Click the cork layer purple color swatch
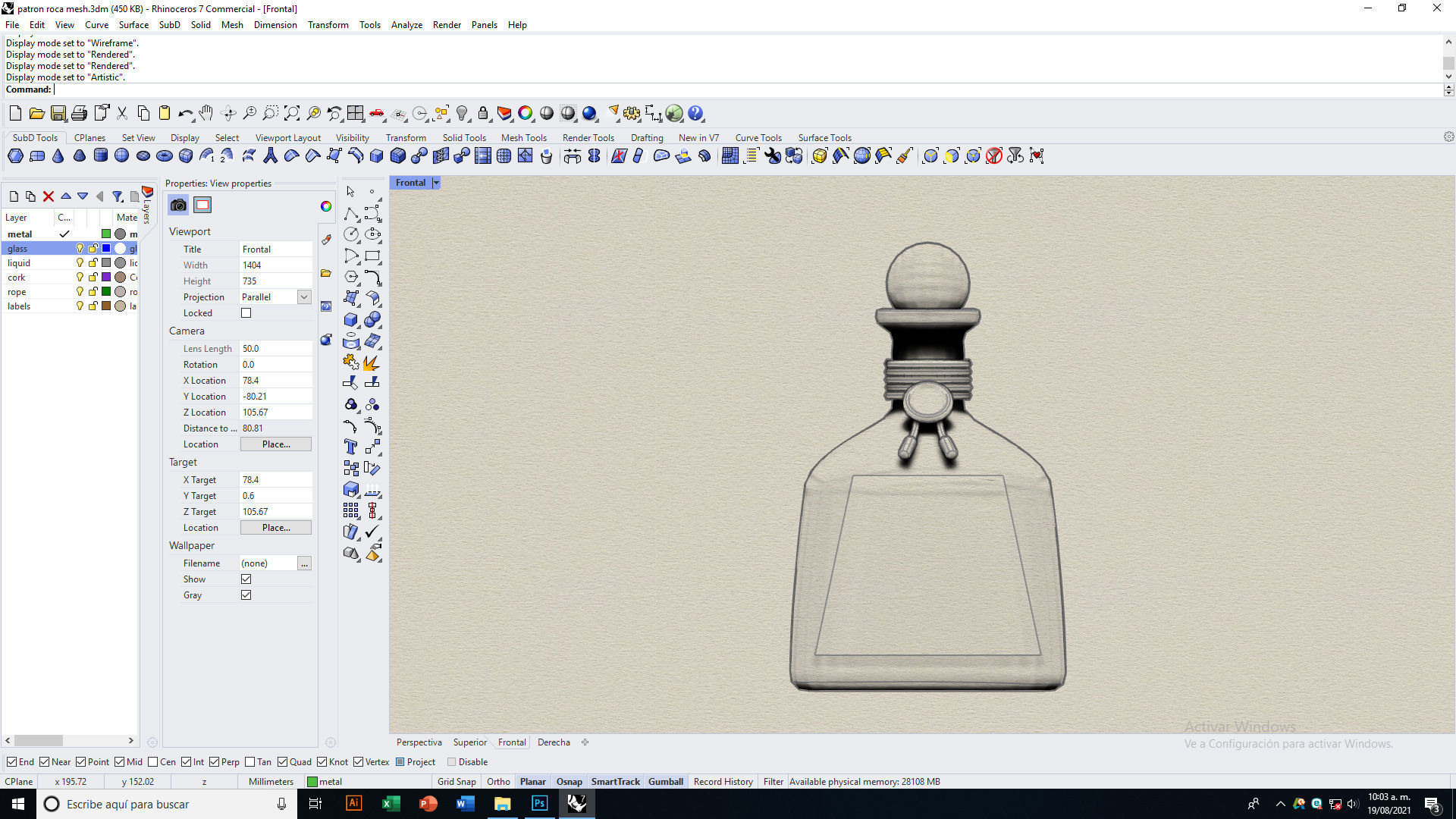The image size is (1456, 819). click(106, 278)
